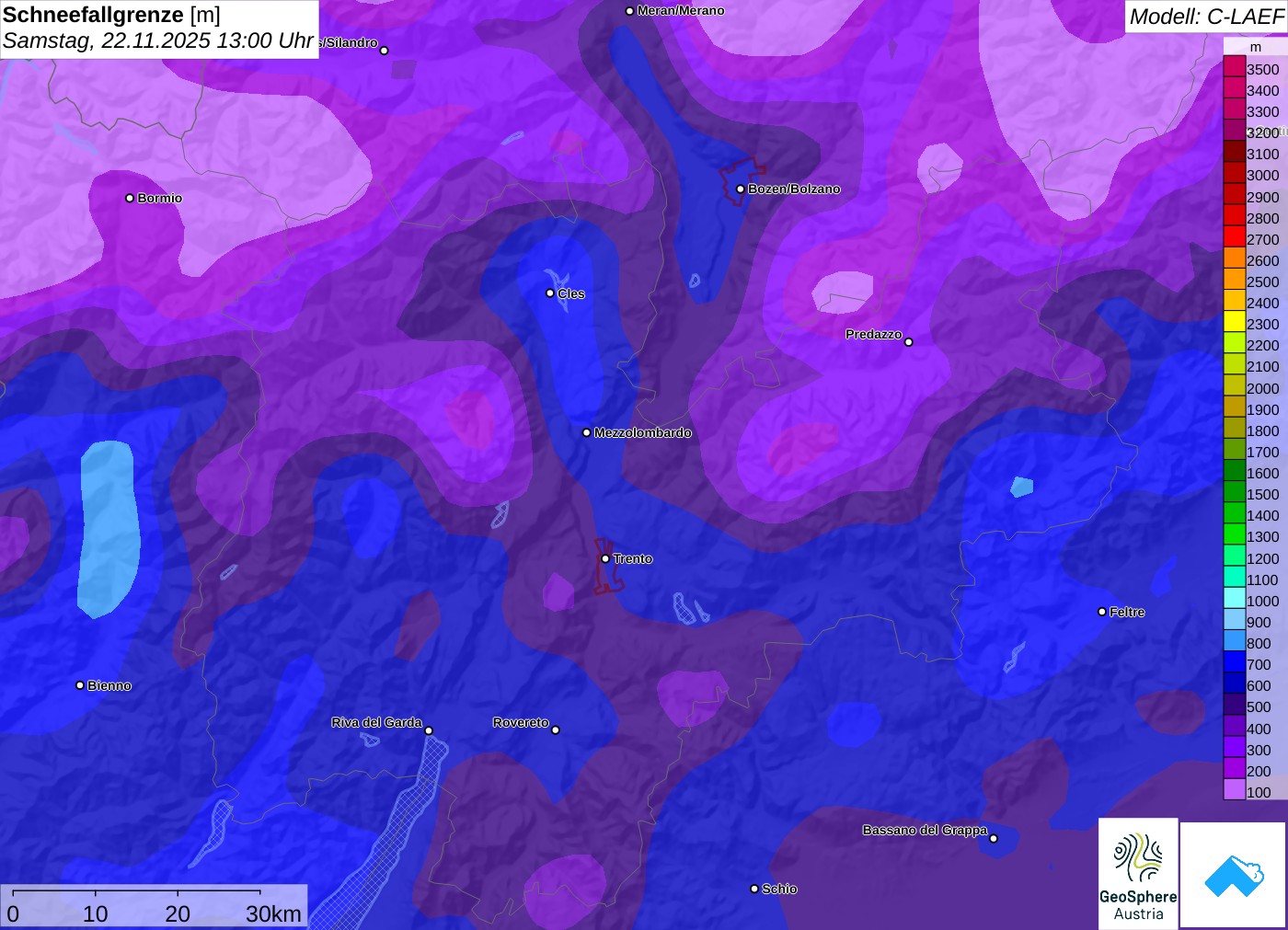Click the "30km" scale bar label

point(273,913)
